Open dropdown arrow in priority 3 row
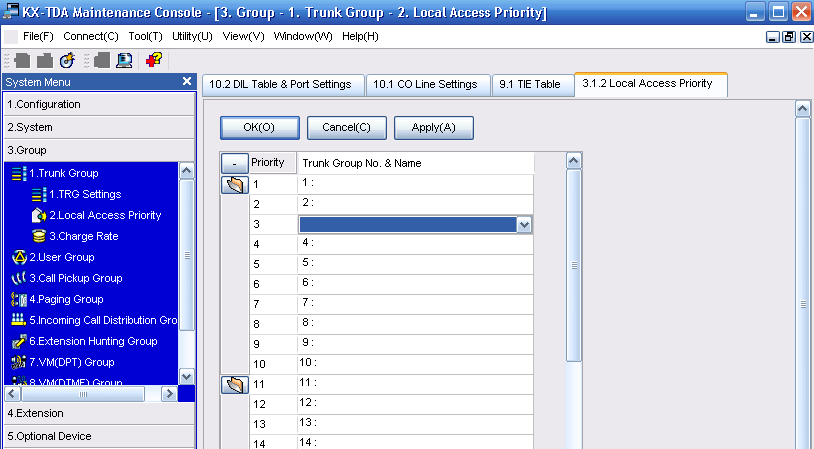The height and width of the screenshot is (449, 814). (x=524, y=225)
